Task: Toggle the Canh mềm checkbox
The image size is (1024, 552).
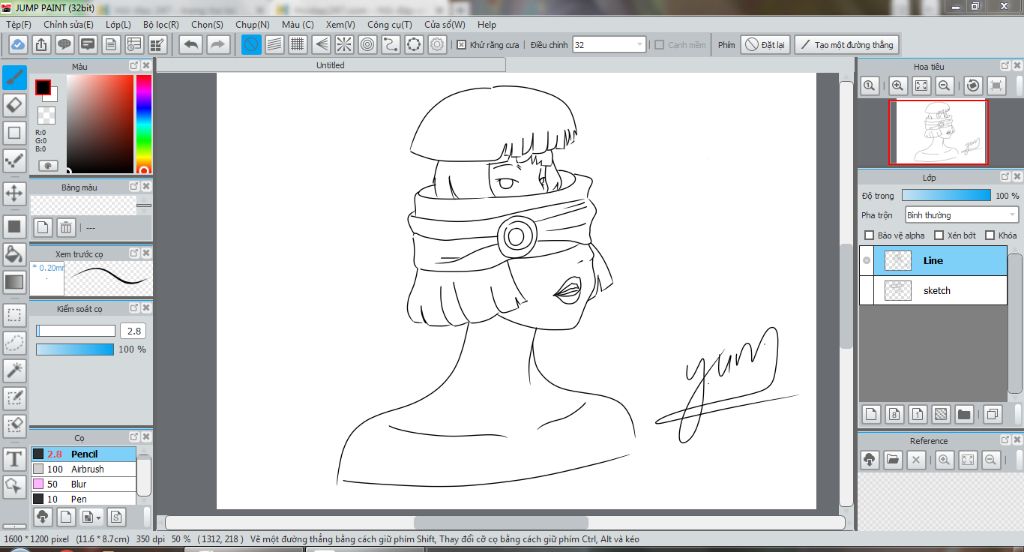Action: (x=660, y=44)
